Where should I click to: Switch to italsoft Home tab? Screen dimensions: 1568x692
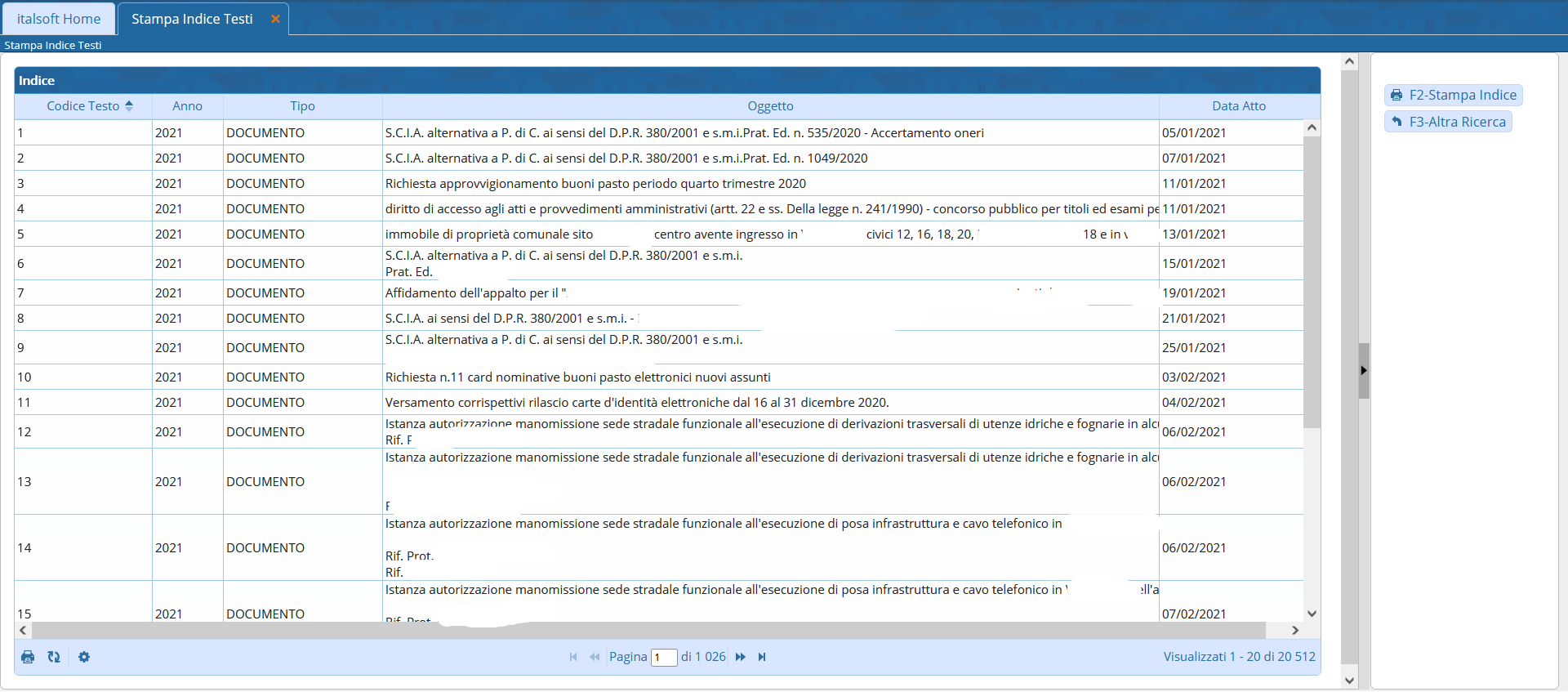pyautogui.click(x=59, y=19)
